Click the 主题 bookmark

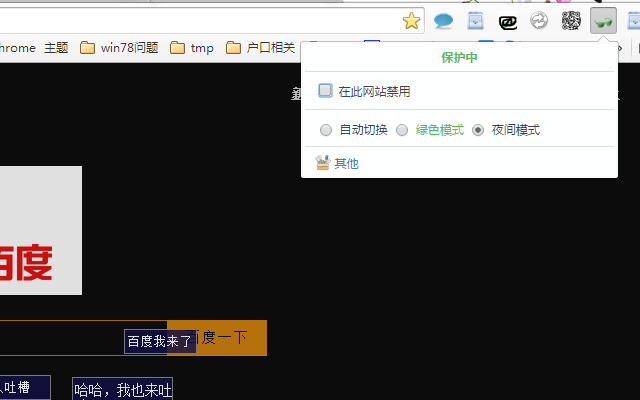[x=56, y=48]
